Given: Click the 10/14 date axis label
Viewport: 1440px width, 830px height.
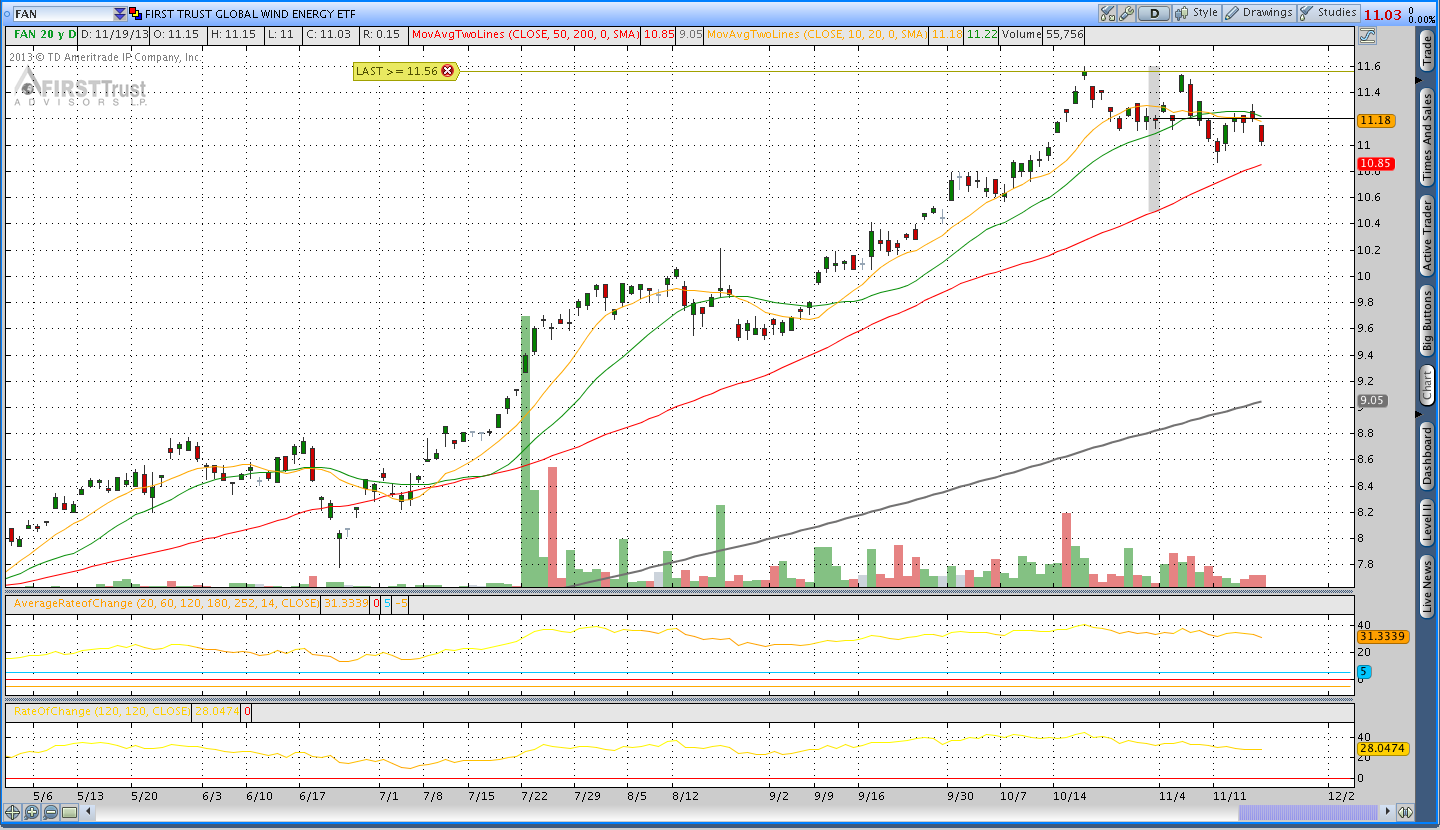Looking at the screenshot, I should (1070, 796).
